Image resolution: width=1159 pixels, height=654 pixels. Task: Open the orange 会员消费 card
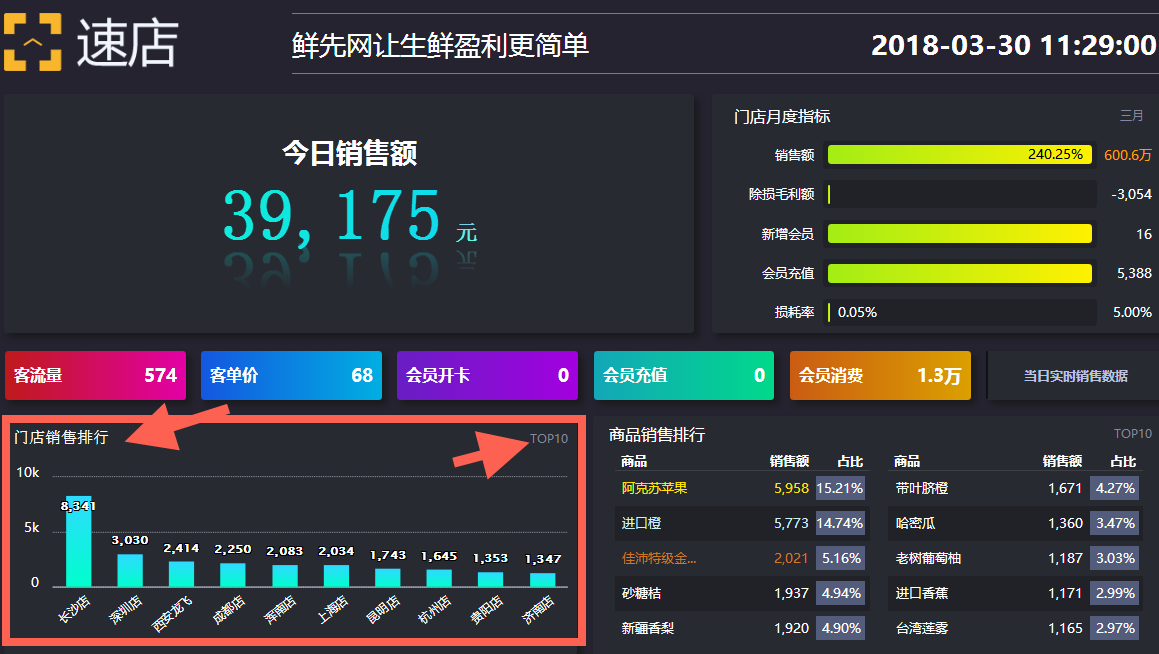click(880, 376)
